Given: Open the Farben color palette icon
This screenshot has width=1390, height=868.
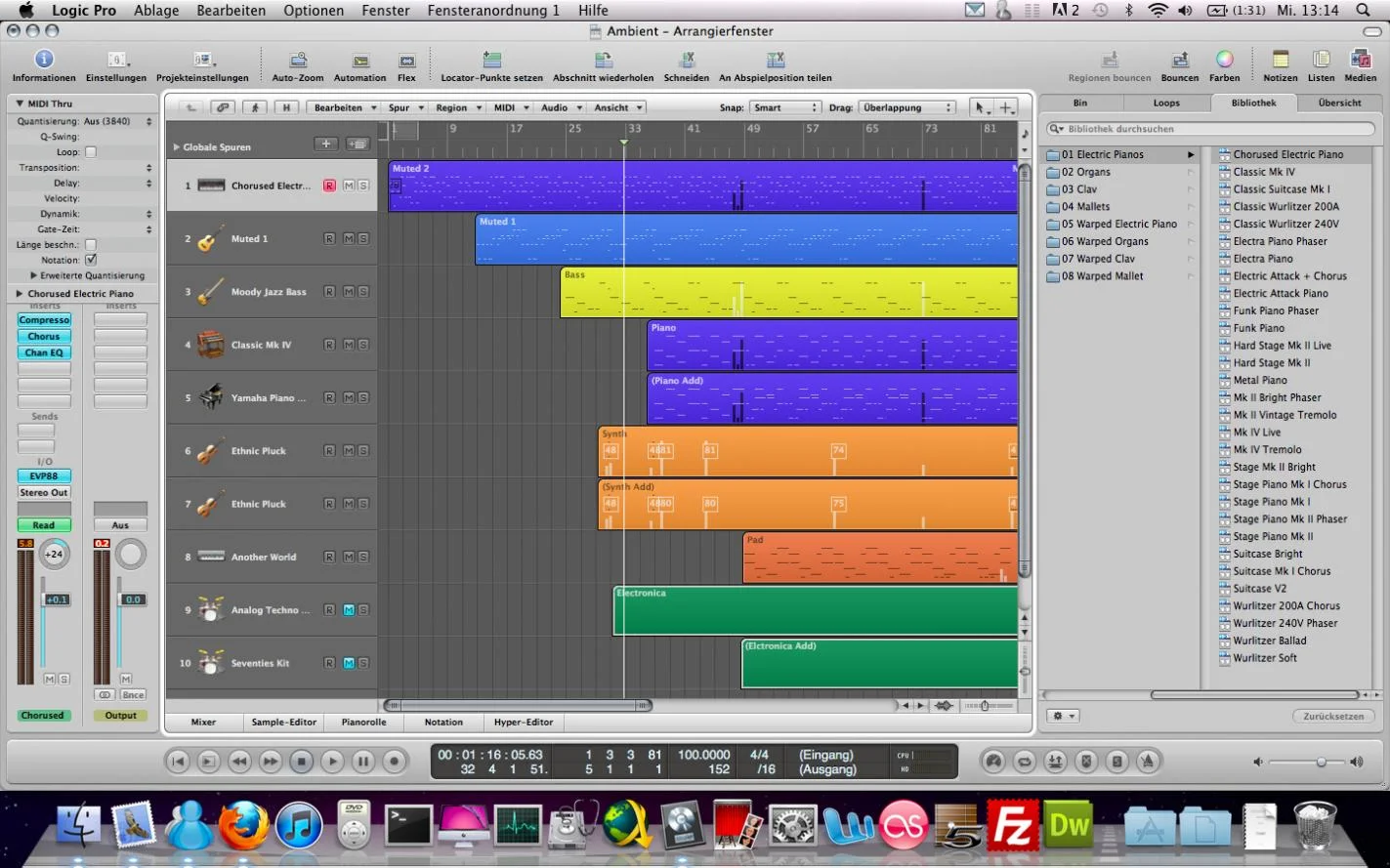Looking at the screenshot, I should [1224, 61].
